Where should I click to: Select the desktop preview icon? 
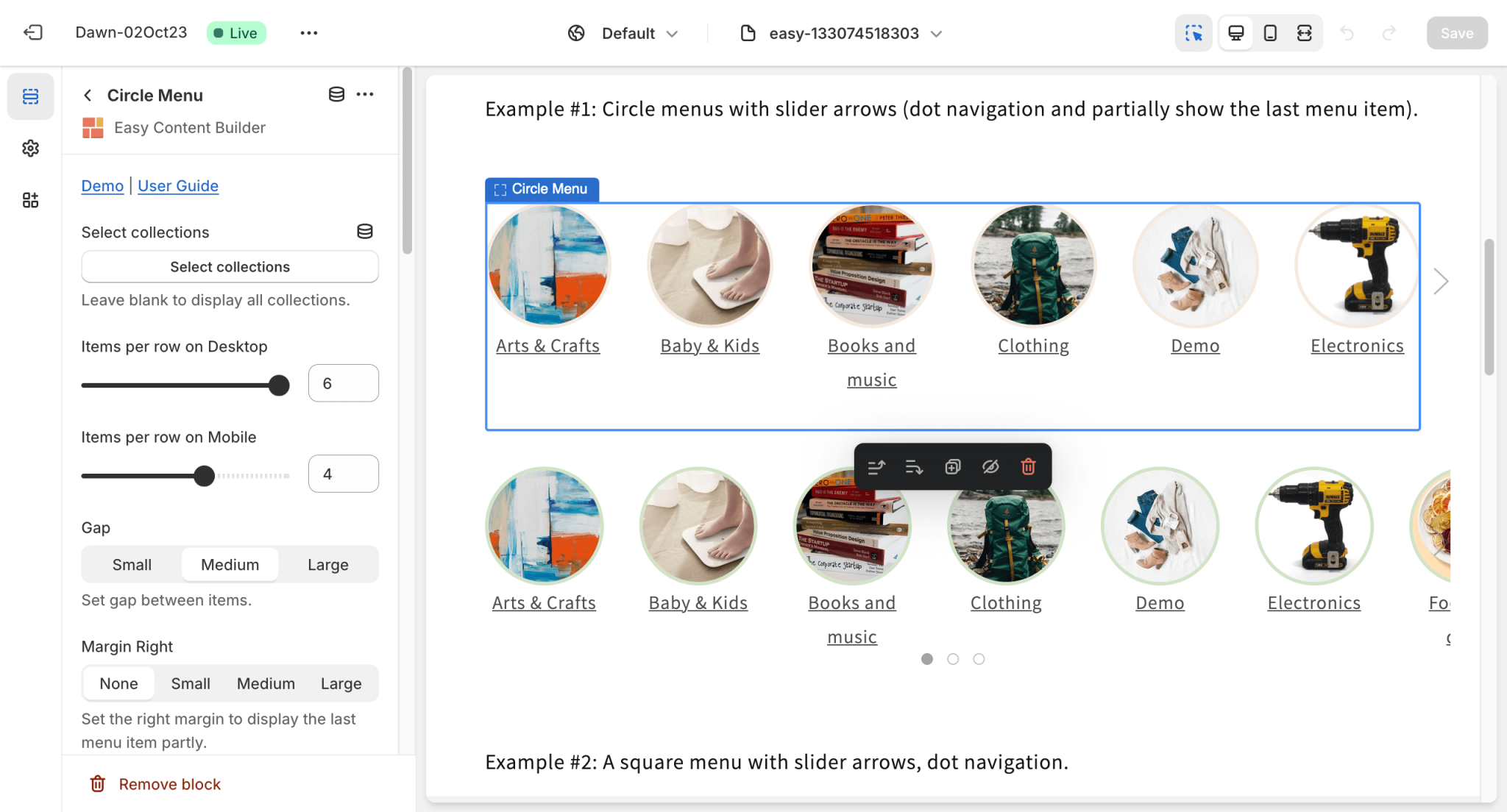(1235, 32)
